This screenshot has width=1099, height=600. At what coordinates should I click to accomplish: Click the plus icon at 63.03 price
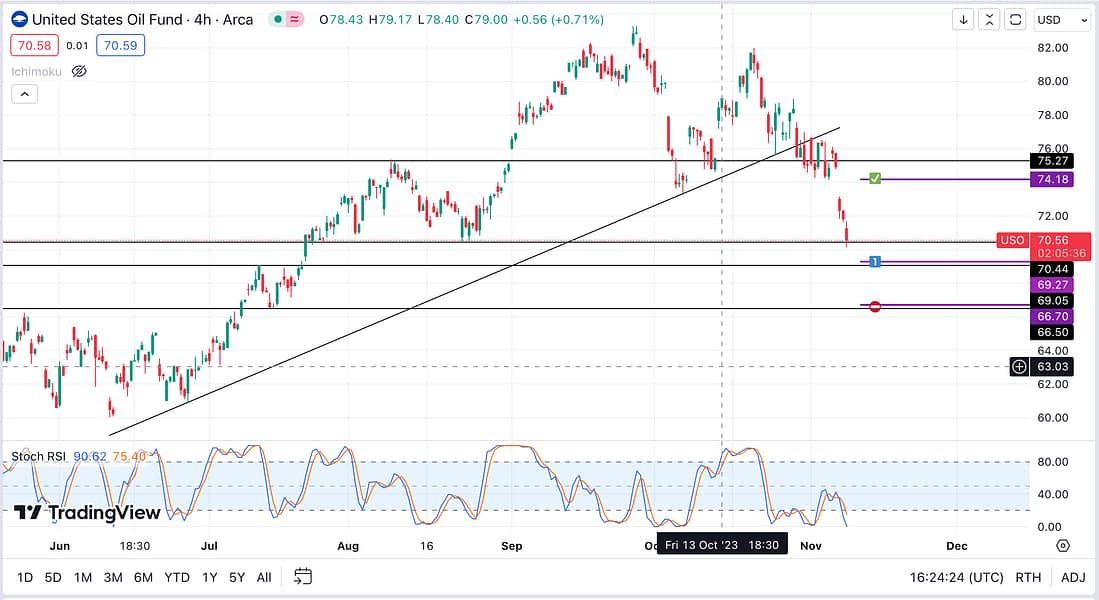[x=1019, y=367]
